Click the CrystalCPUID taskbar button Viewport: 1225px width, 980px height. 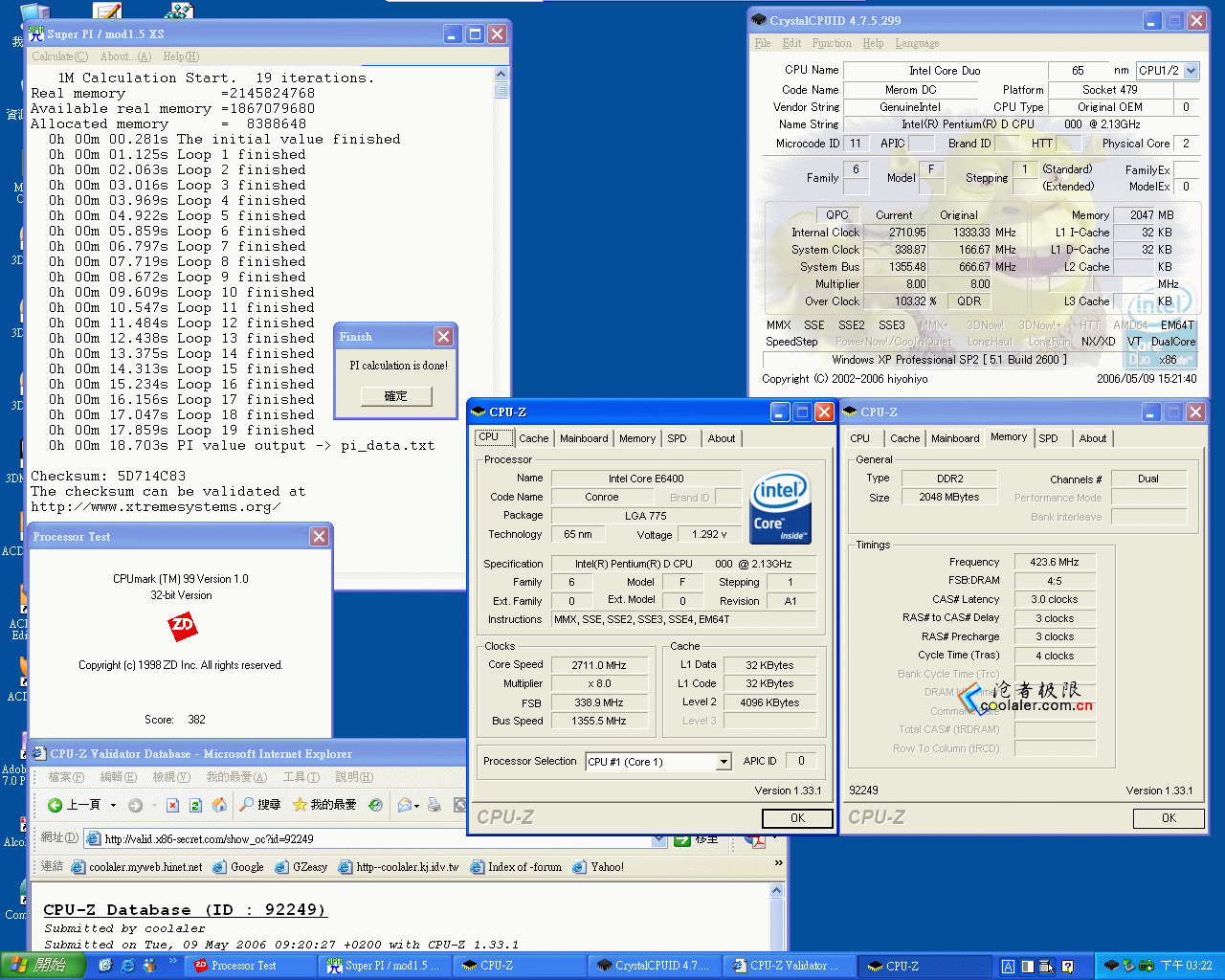[655, 966]
